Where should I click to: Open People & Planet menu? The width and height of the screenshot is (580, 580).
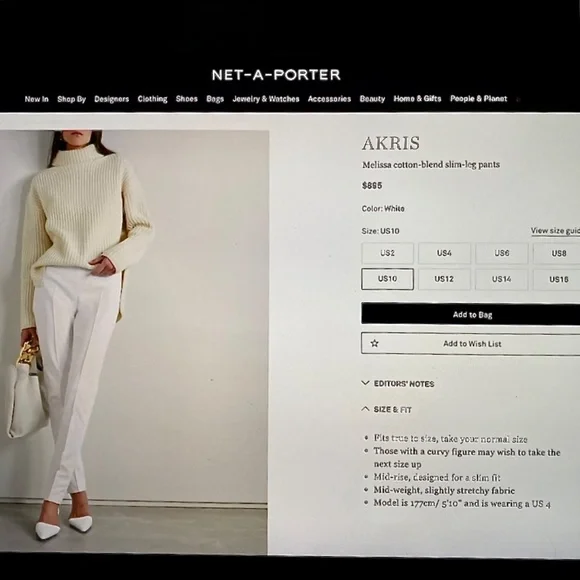(x=479, y=98)
